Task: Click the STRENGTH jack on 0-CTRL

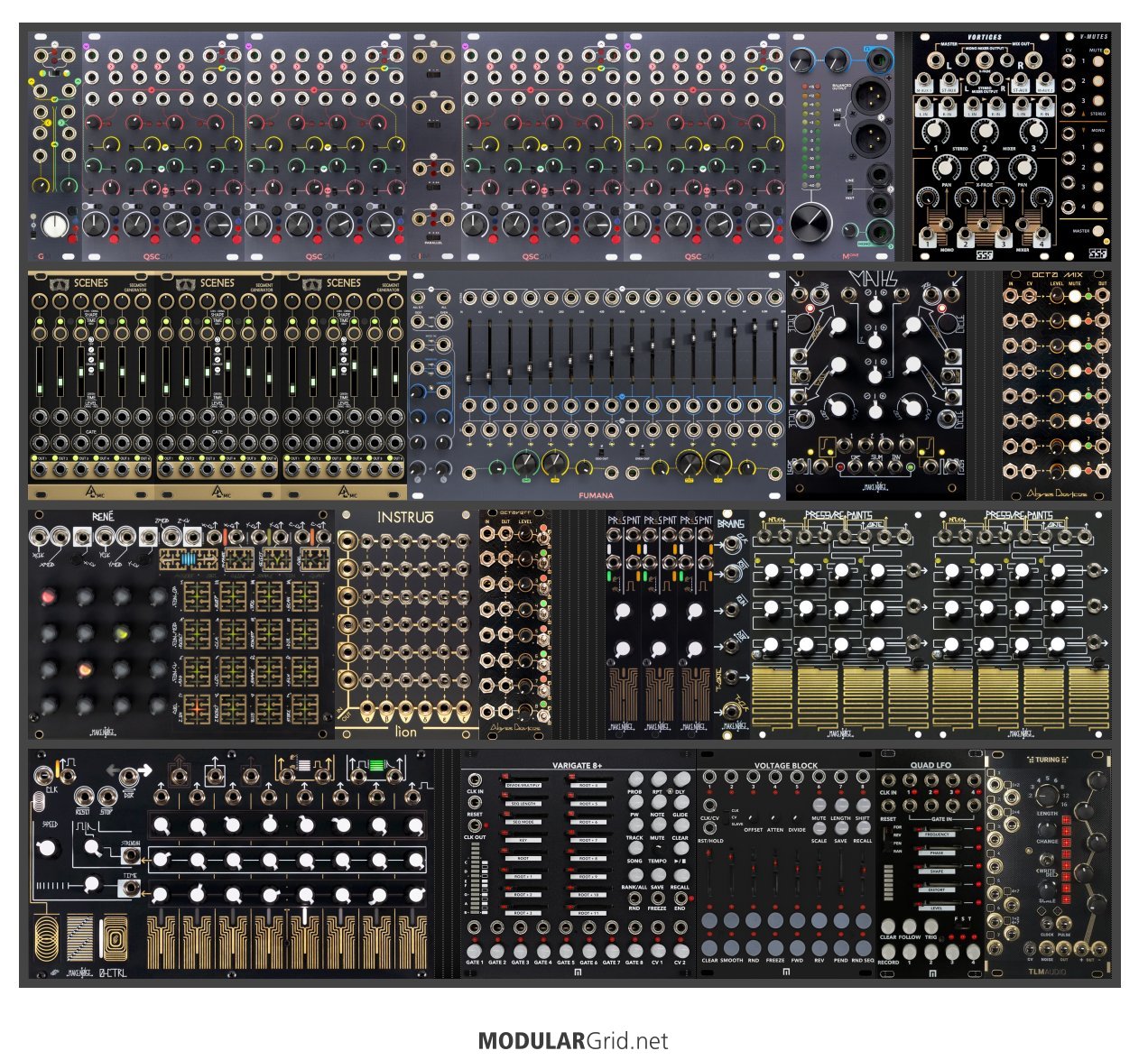Action: (x=131, y=855)
